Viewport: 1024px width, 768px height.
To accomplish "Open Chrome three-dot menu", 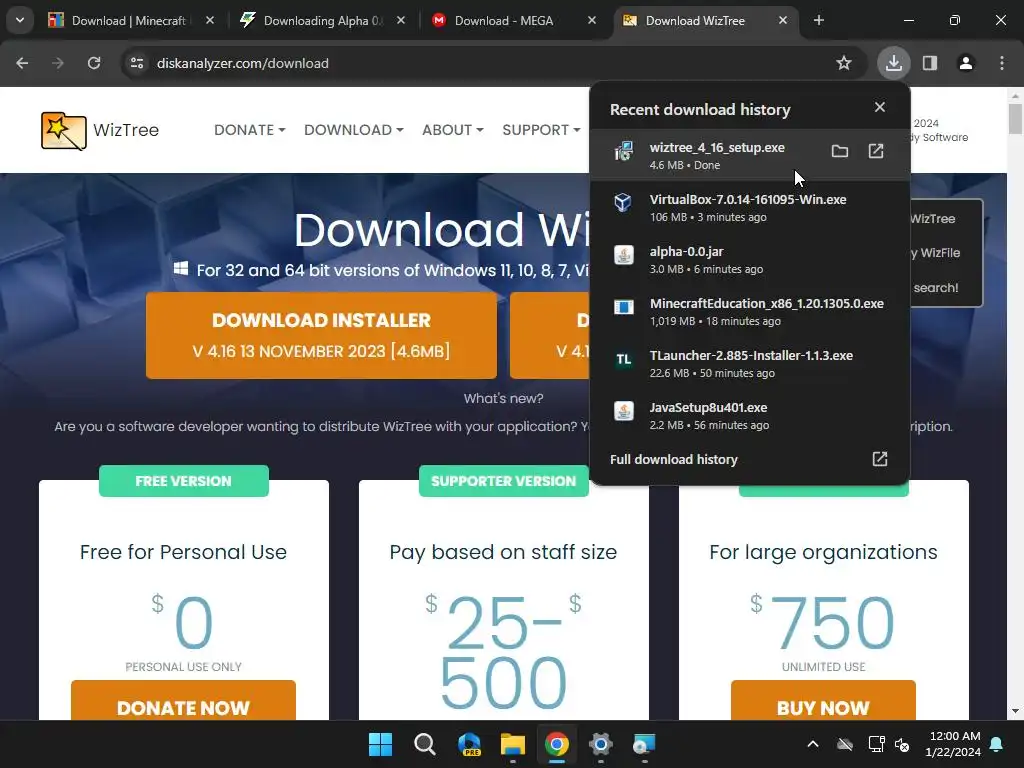I will pos(1002,63).
